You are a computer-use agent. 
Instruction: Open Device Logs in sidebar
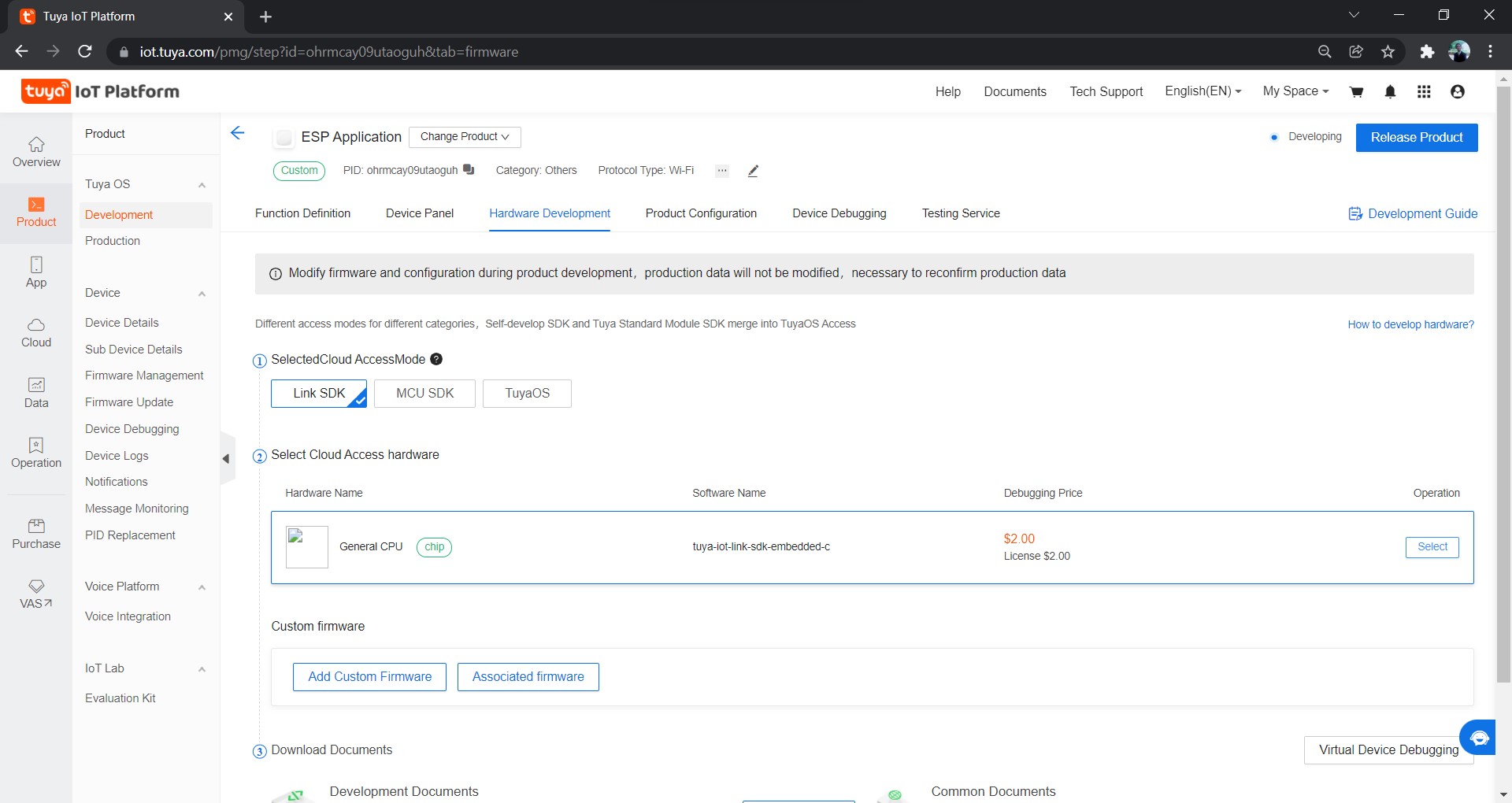(117, 456)
